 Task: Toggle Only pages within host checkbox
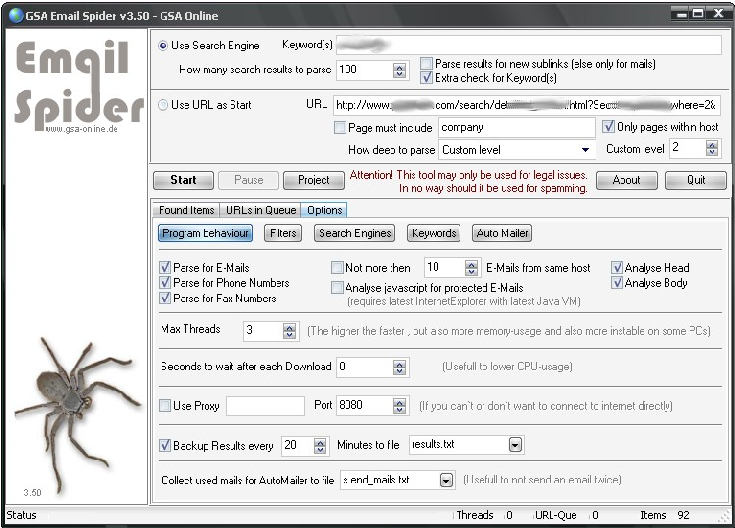[608, 127]
